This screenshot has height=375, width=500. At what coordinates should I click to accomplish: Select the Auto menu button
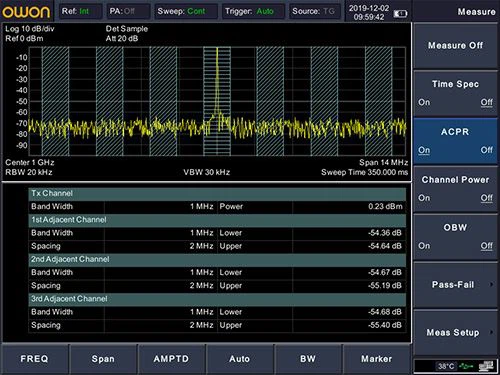pyautogui.click(x=239, y=359)
